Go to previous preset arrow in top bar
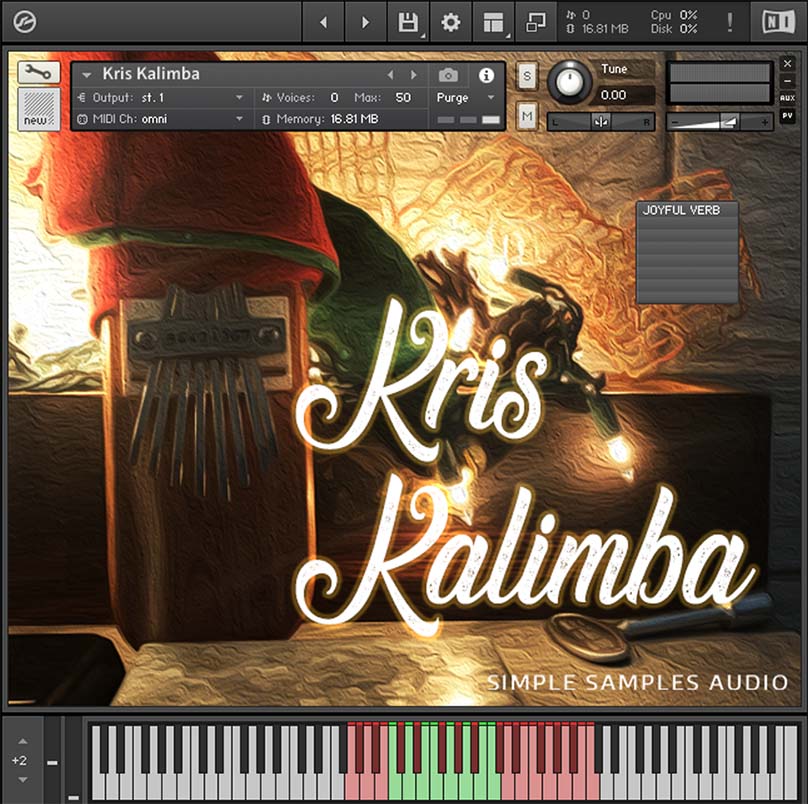The image size is (808, 804). (x=324, y=22)
